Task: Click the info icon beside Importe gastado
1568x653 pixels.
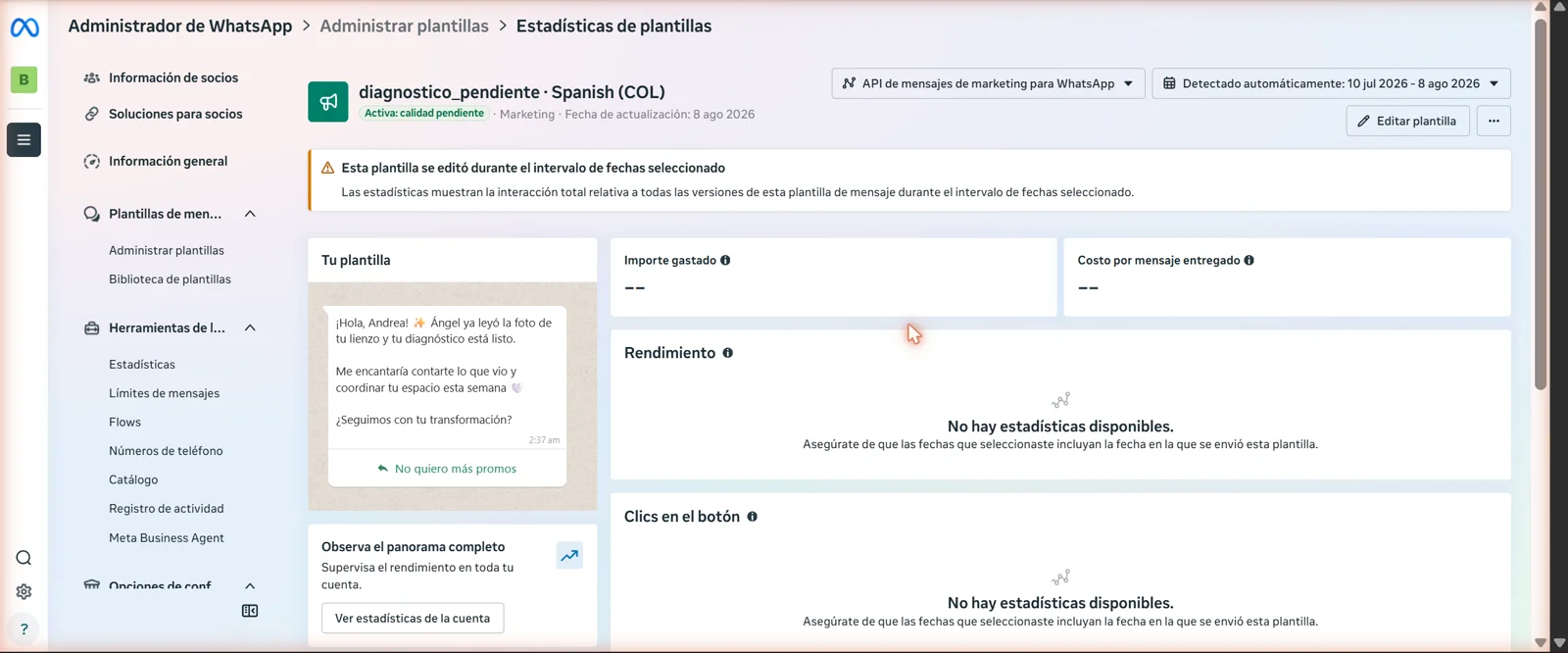Action: point(725,260)
